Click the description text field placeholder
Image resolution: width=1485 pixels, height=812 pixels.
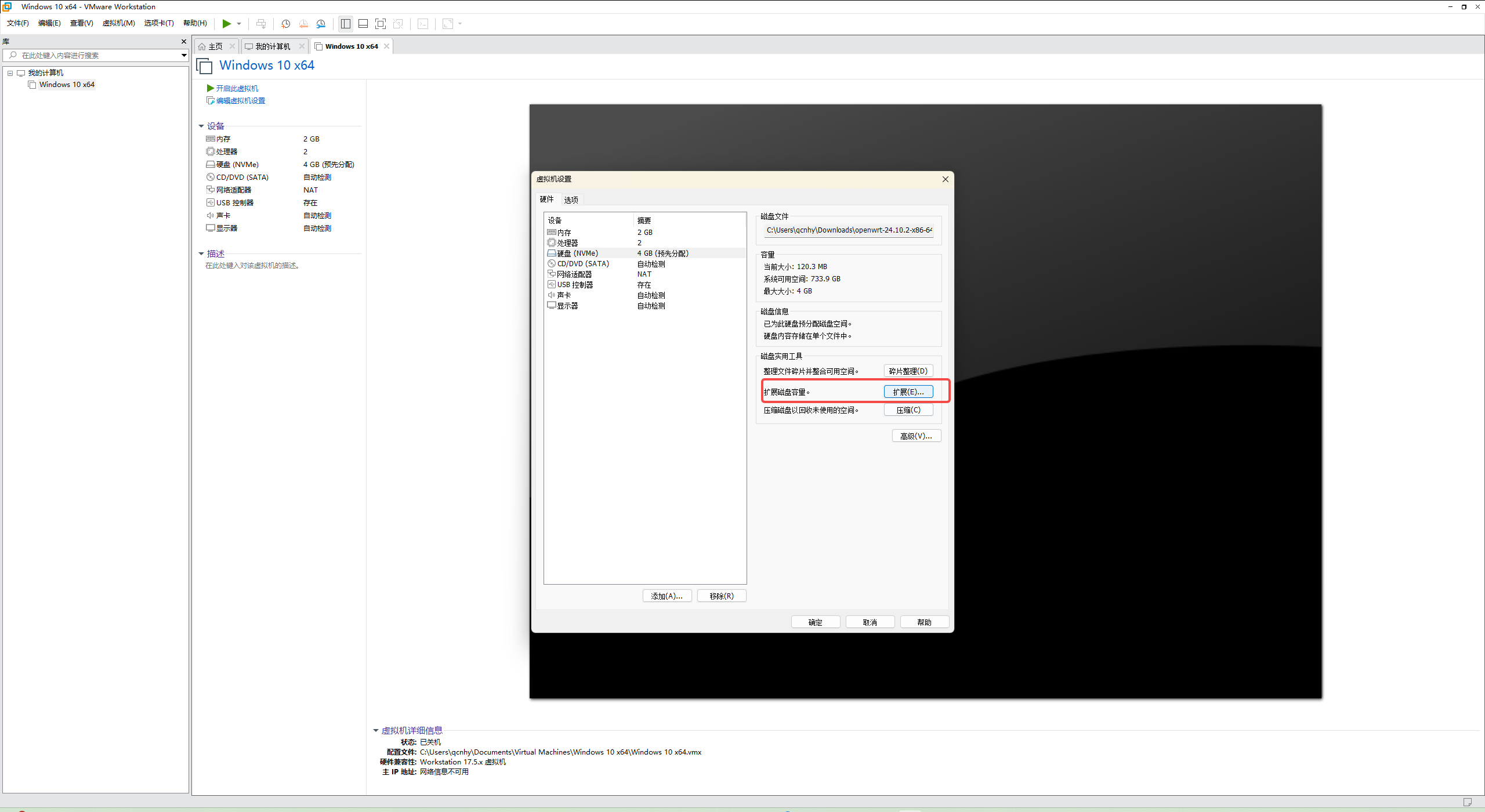[x=252, y=266]
